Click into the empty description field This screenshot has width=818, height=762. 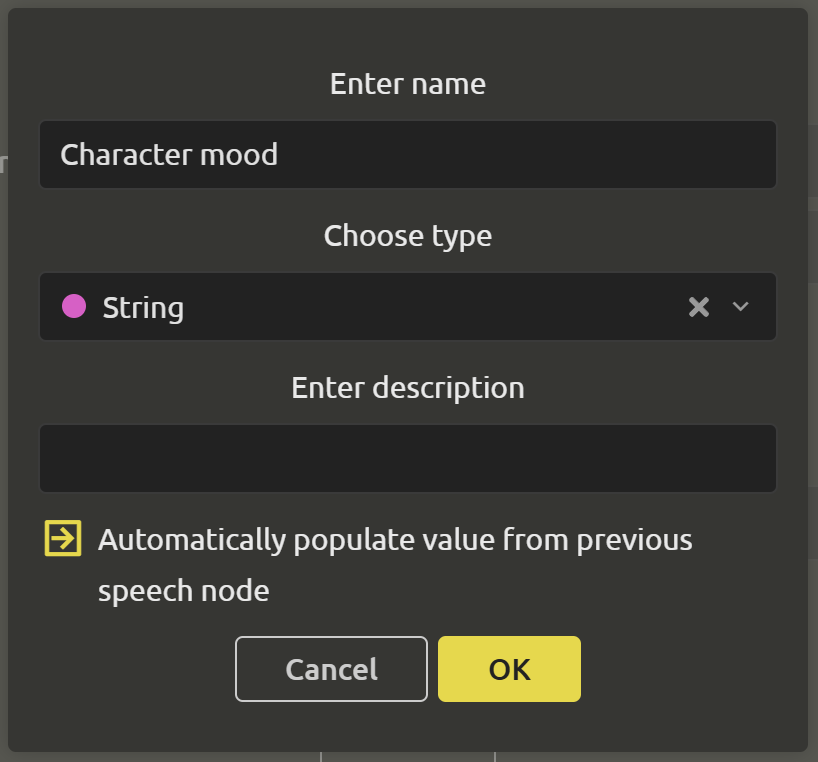[408, 458]
